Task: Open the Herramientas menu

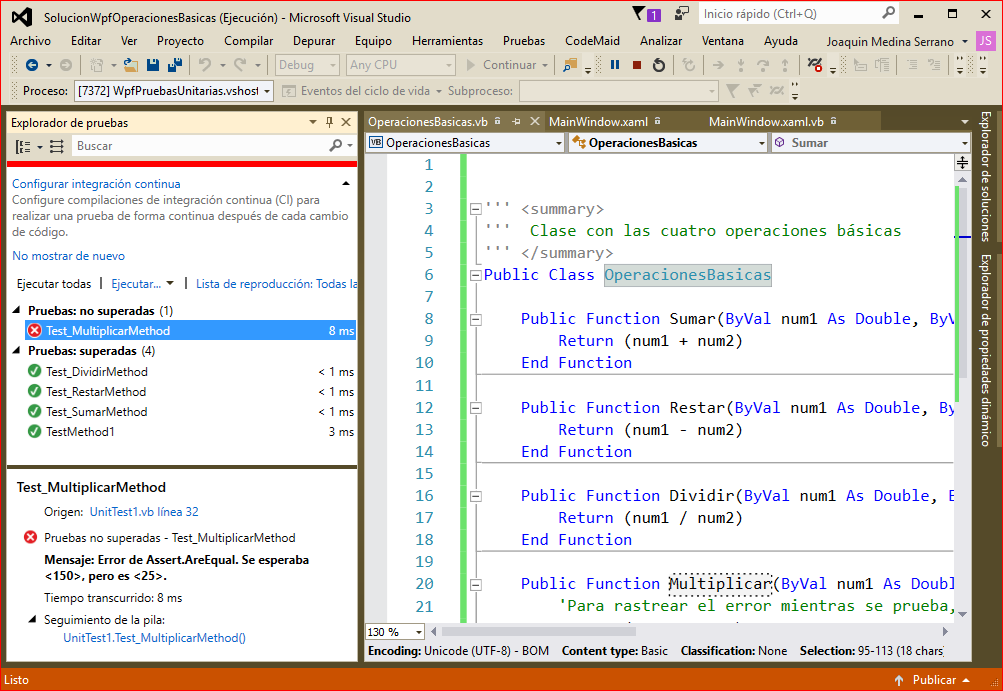Action: [x=447, y=41]
